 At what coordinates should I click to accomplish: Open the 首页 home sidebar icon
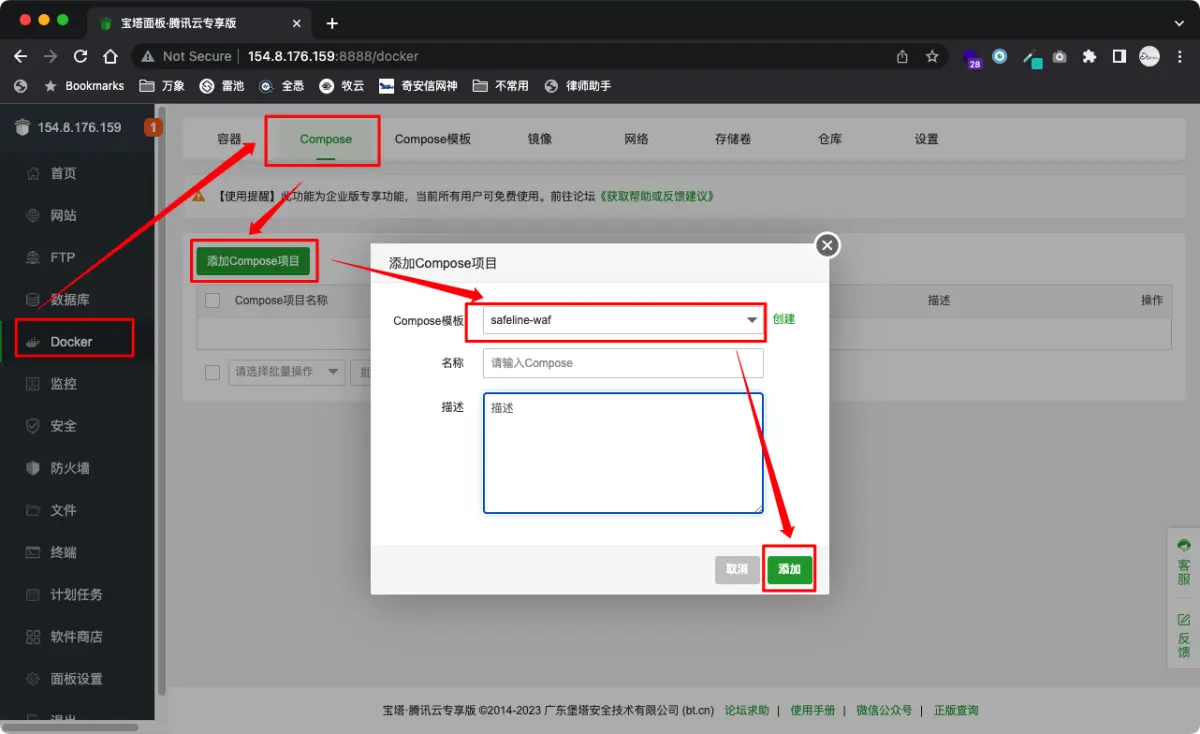pos(33,174)
